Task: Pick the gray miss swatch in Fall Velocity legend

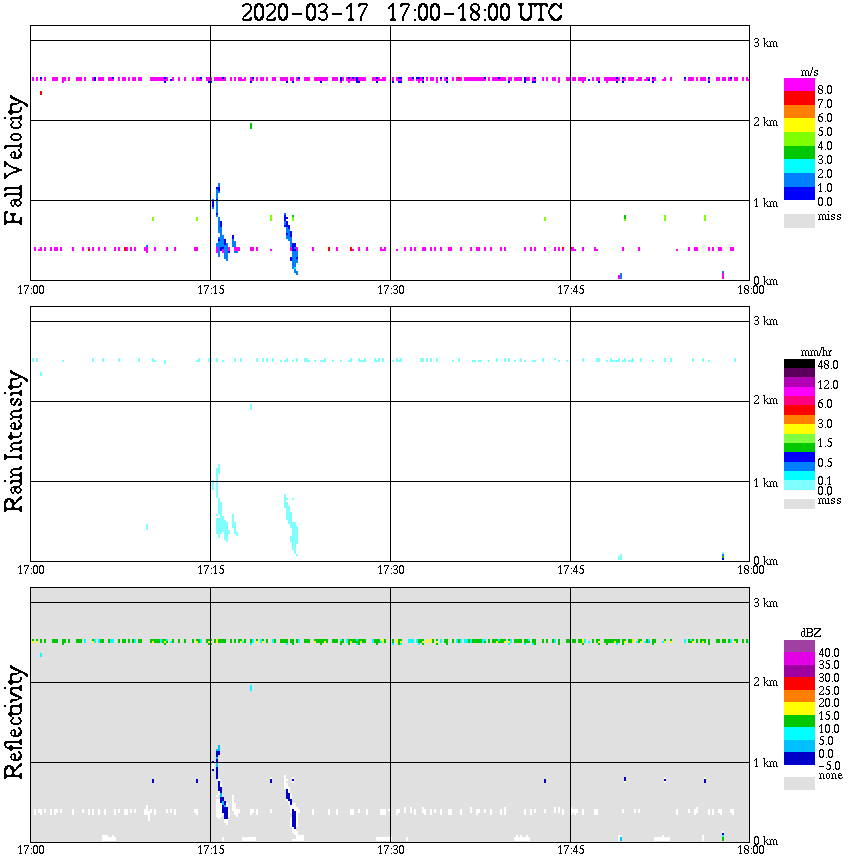Action: click(x=799, y=221)
